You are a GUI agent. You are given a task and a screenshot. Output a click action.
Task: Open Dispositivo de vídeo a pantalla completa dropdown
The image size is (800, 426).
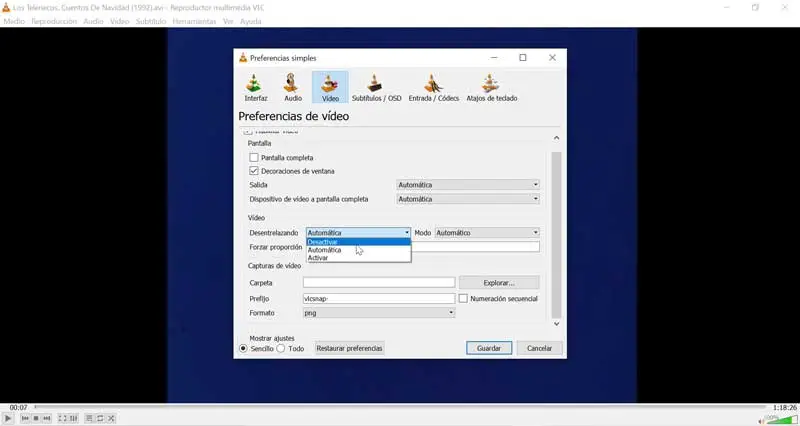coord(468,199)
